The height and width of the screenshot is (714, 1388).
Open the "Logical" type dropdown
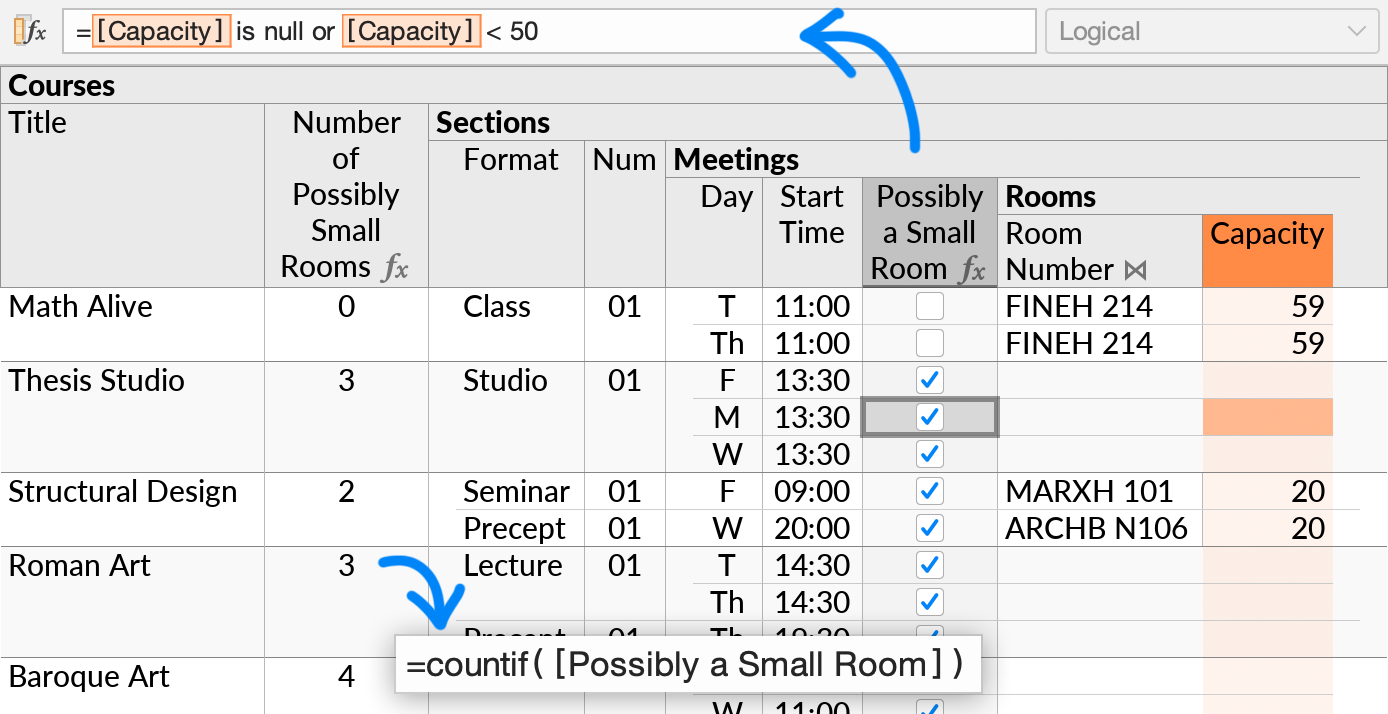tap(1210, 30)
